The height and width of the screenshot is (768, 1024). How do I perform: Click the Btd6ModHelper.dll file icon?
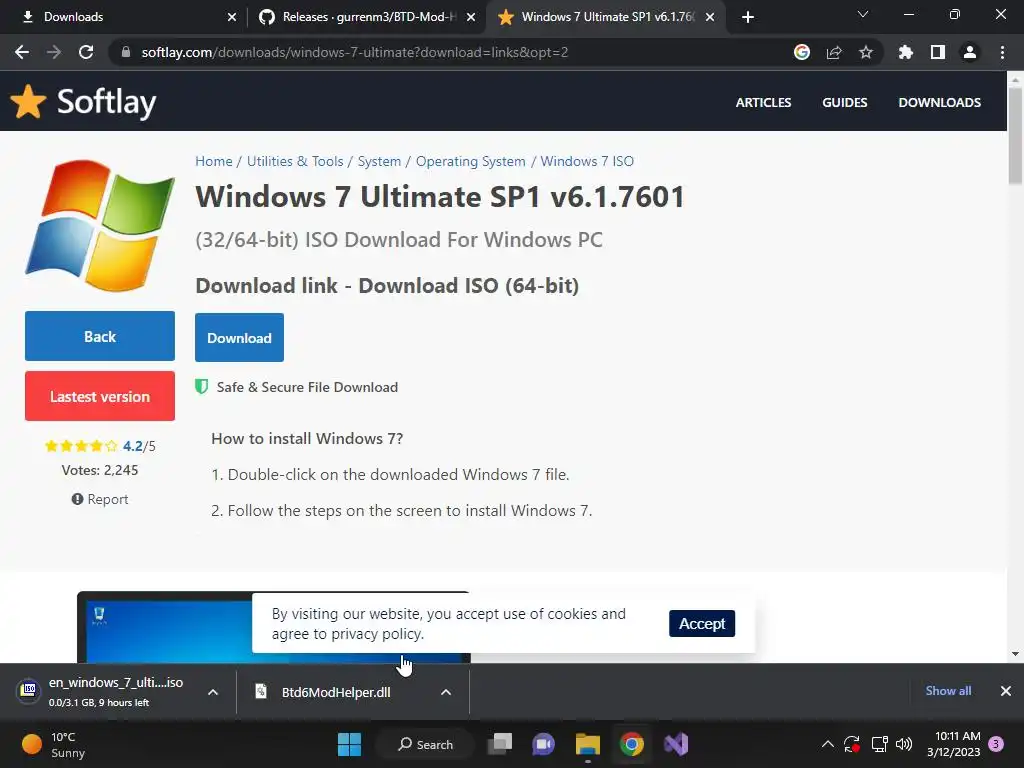point(261,691)
